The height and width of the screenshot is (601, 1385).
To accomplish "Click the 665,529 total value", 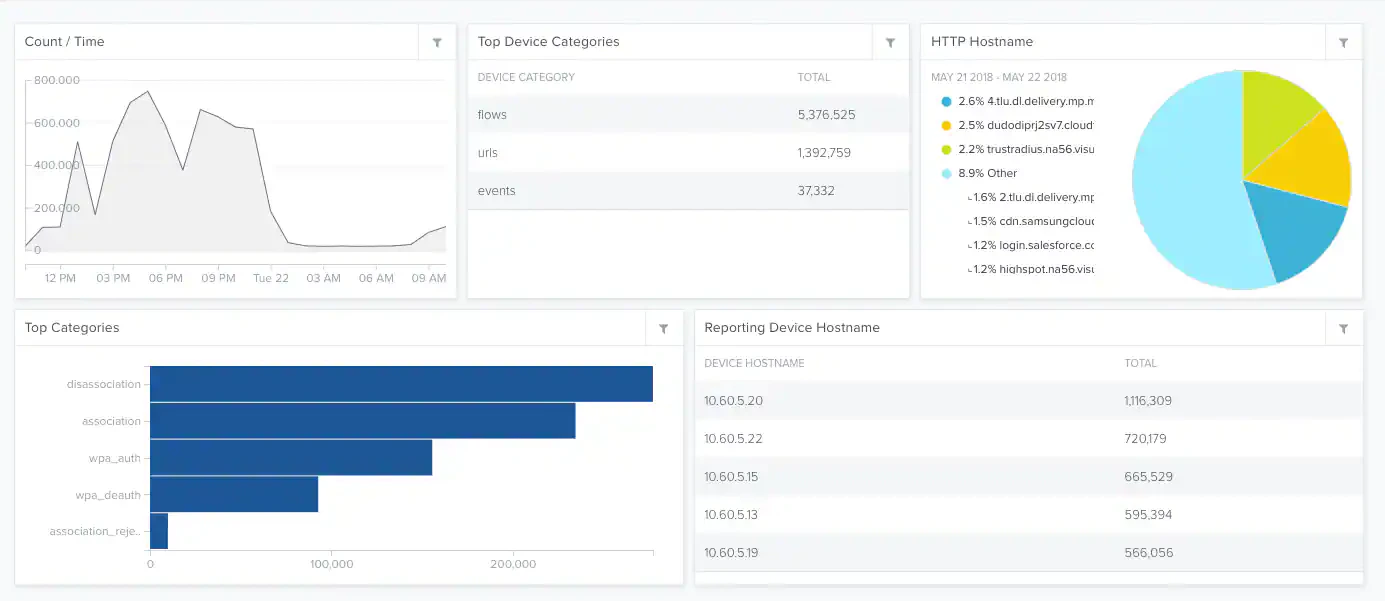I will coord(1148,477).
